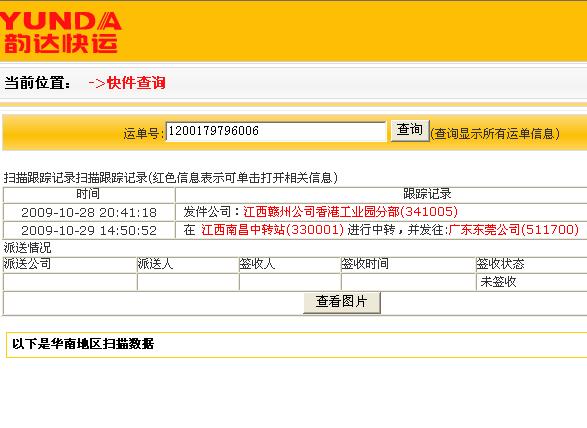Click the YUNDA logo

pyautogui.click(x=60, y=21)
